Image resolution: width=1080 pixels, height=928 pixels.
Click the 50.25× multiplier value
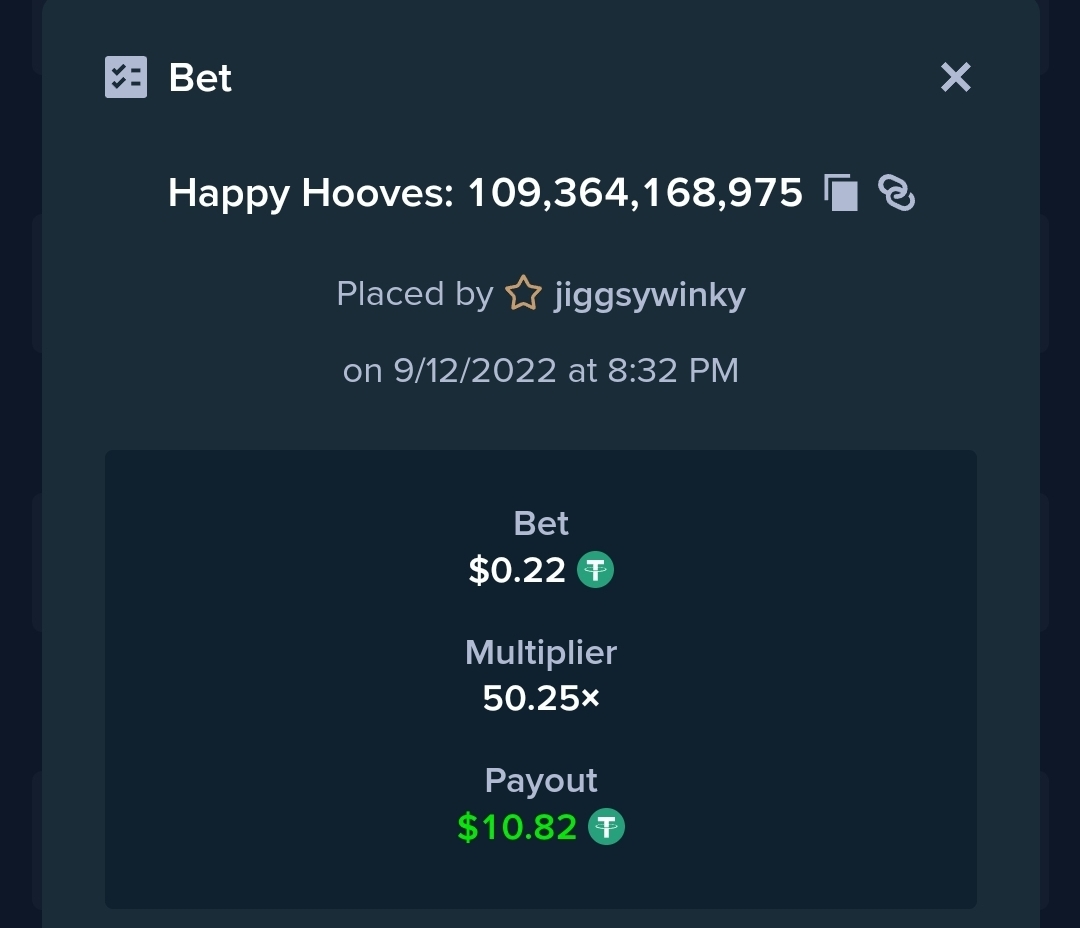point(541,698)
